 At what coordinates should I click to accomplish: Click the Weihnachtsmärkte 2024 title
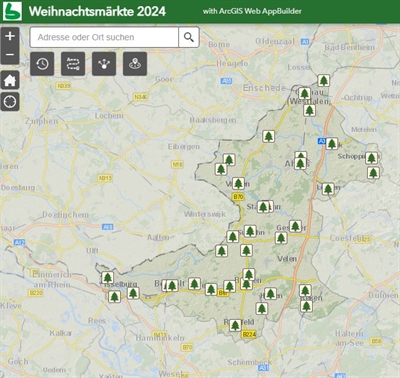click(x=97, y=11)
